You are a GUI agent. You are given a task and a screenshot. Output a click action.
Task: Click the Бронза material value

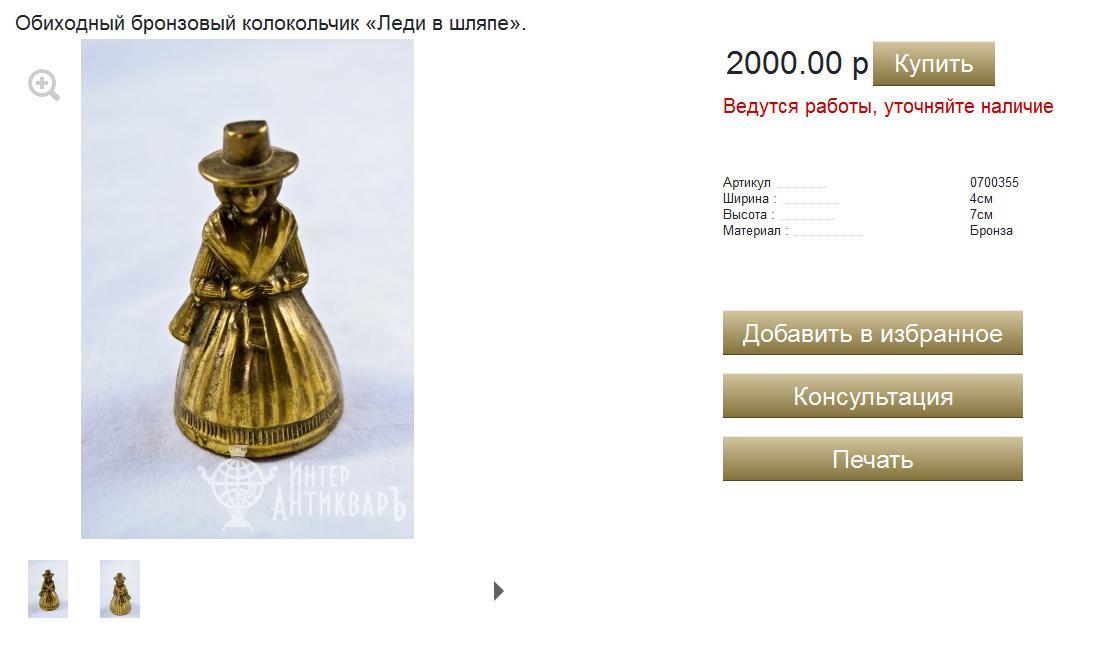coord(991,231)
